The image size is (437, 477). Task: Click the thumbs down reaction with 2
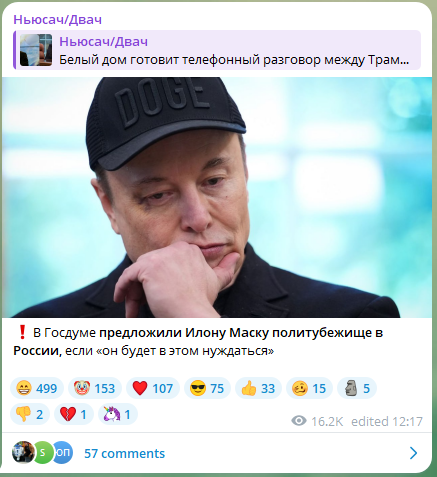click(x=30, y=414)
